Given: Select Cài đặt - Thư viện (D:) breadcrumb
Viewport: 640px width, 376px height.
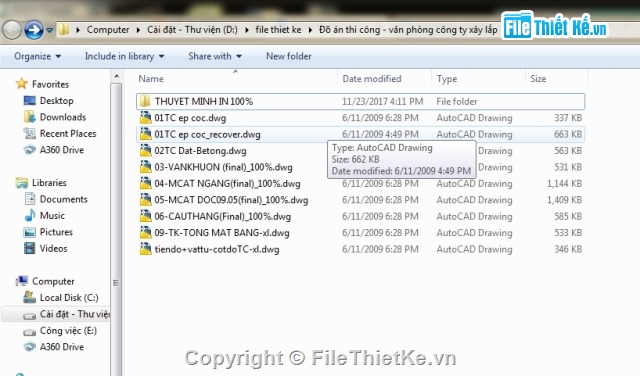Looking at the screenshot, I should tap(192, 30).
